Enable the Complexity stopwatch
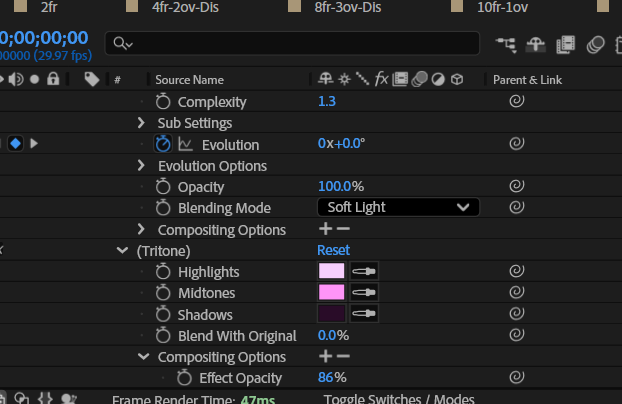 (x=164, y=102)
